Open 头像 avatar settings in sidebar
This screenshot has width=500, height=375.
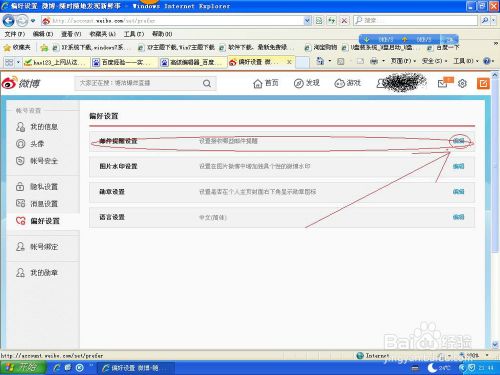[30, 144]
